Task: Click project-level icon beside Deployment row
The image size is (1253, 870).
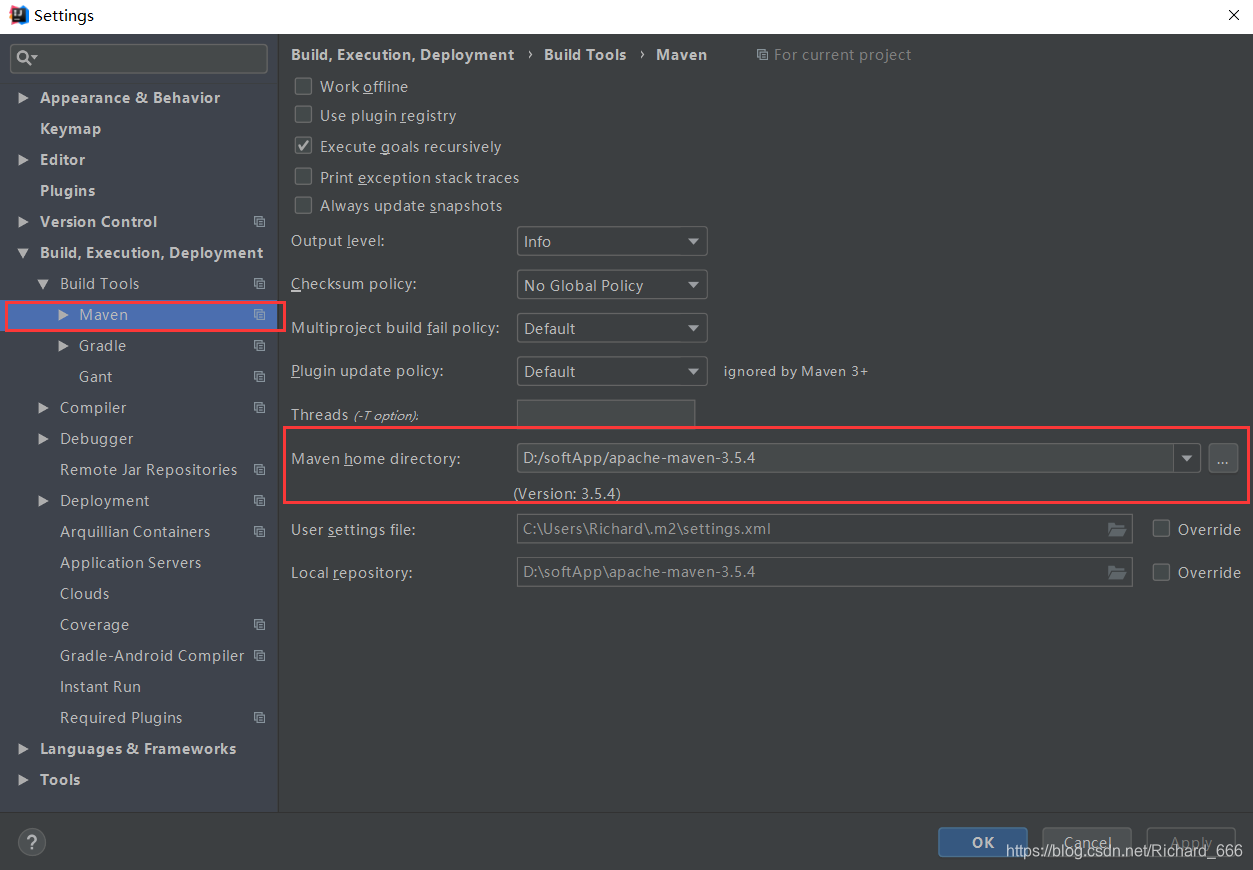Action: tap(259, 501)
